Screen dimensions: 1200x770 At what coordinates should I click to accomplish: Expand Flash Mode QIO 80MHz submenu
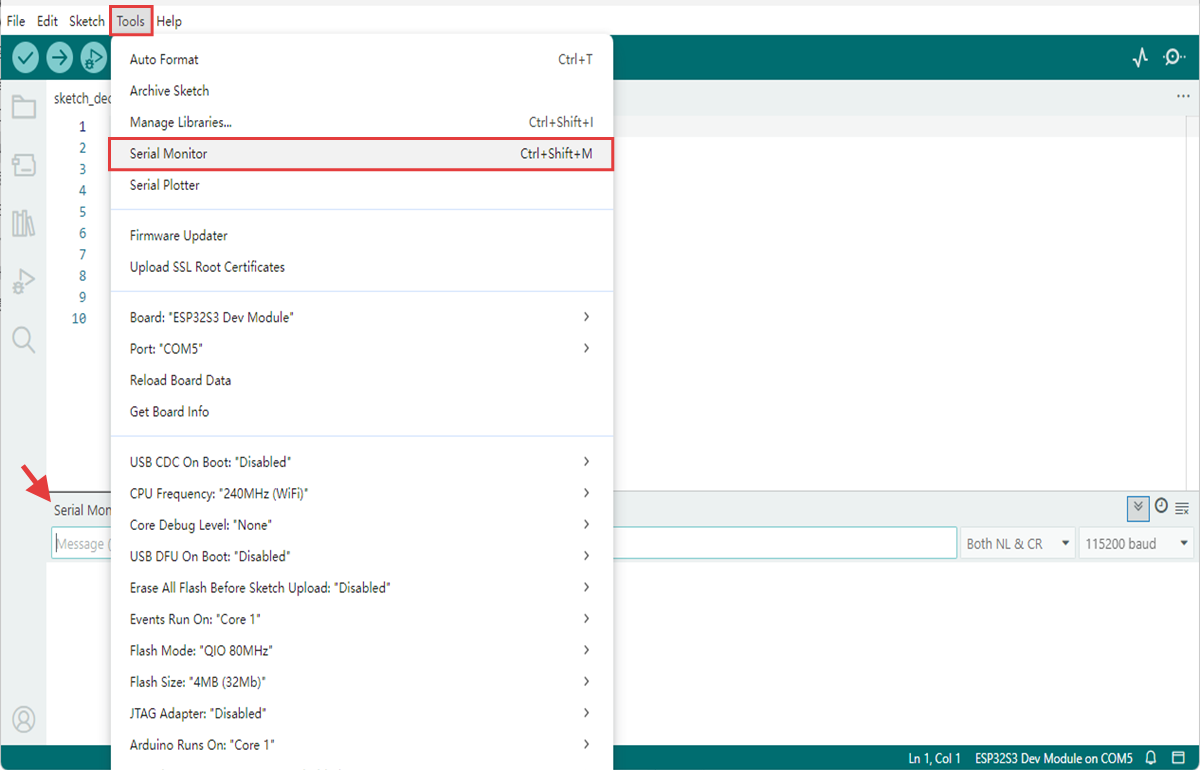[x=361, y=650]
